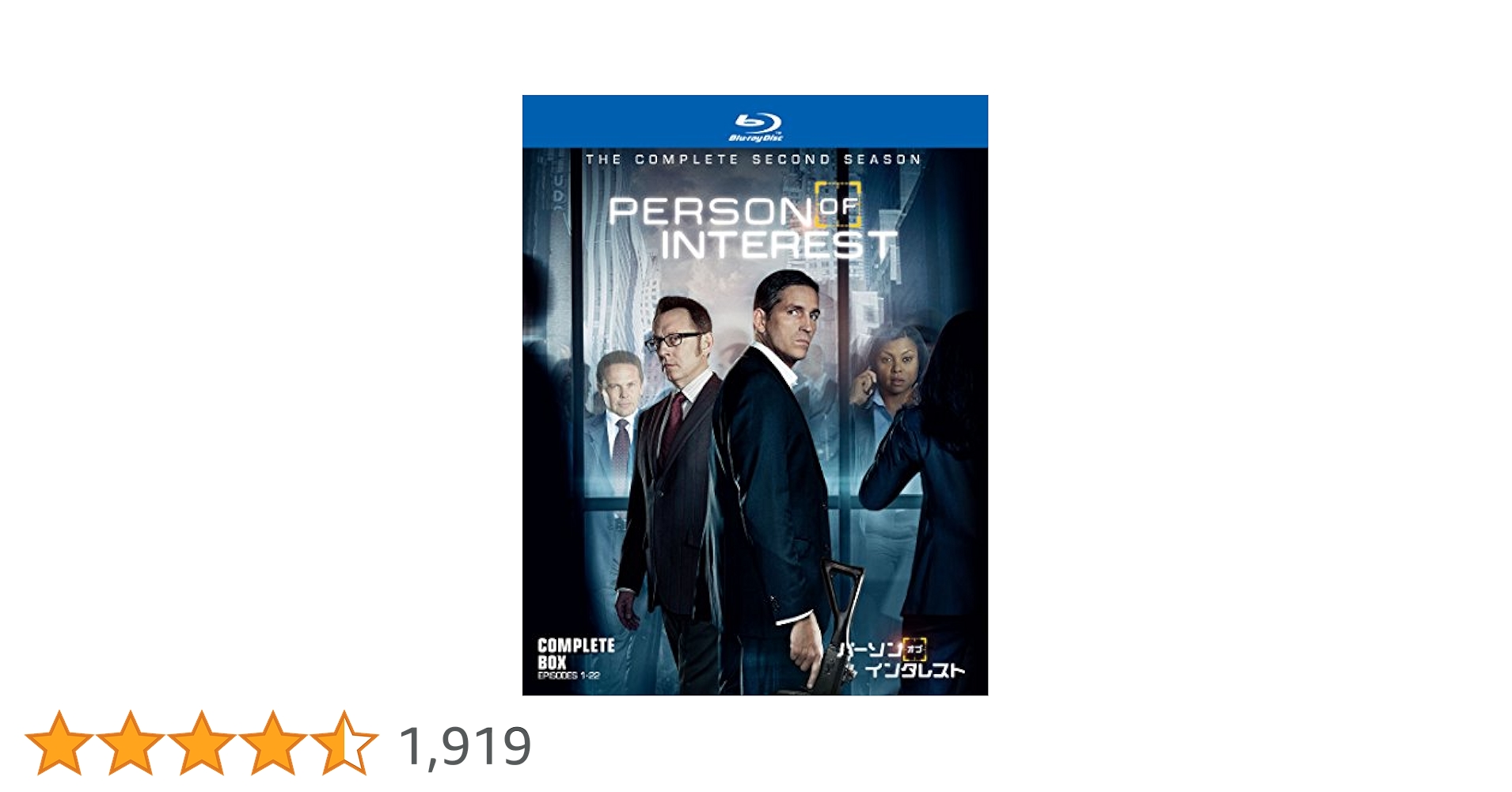The width and height of the screenshot is (1512, 792).
Task: Open the Person of Interest cover thumbnail
Action: pos(755,395)
